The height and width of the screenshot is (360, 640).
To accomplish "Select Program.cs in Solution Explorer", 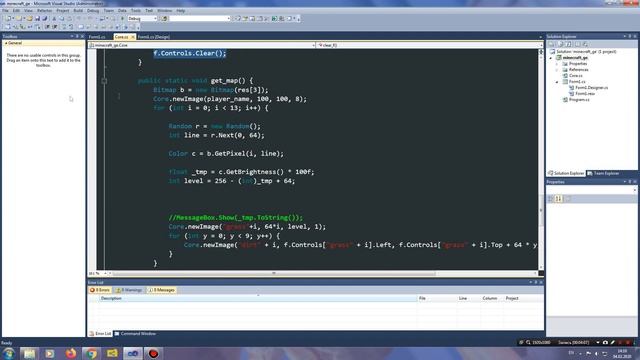I will [579, 100].
